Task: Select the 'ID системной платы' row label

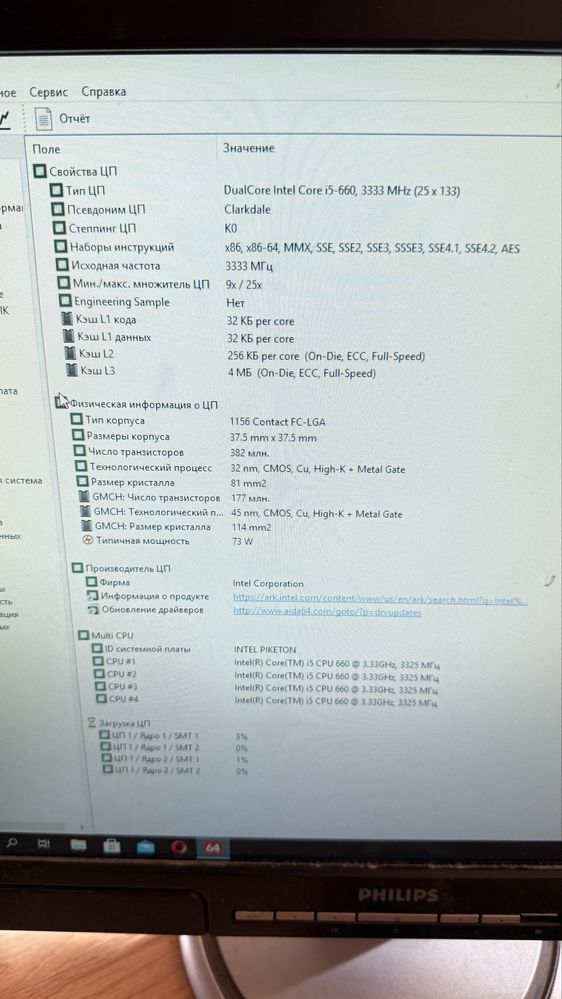Action: pos(147,649)
